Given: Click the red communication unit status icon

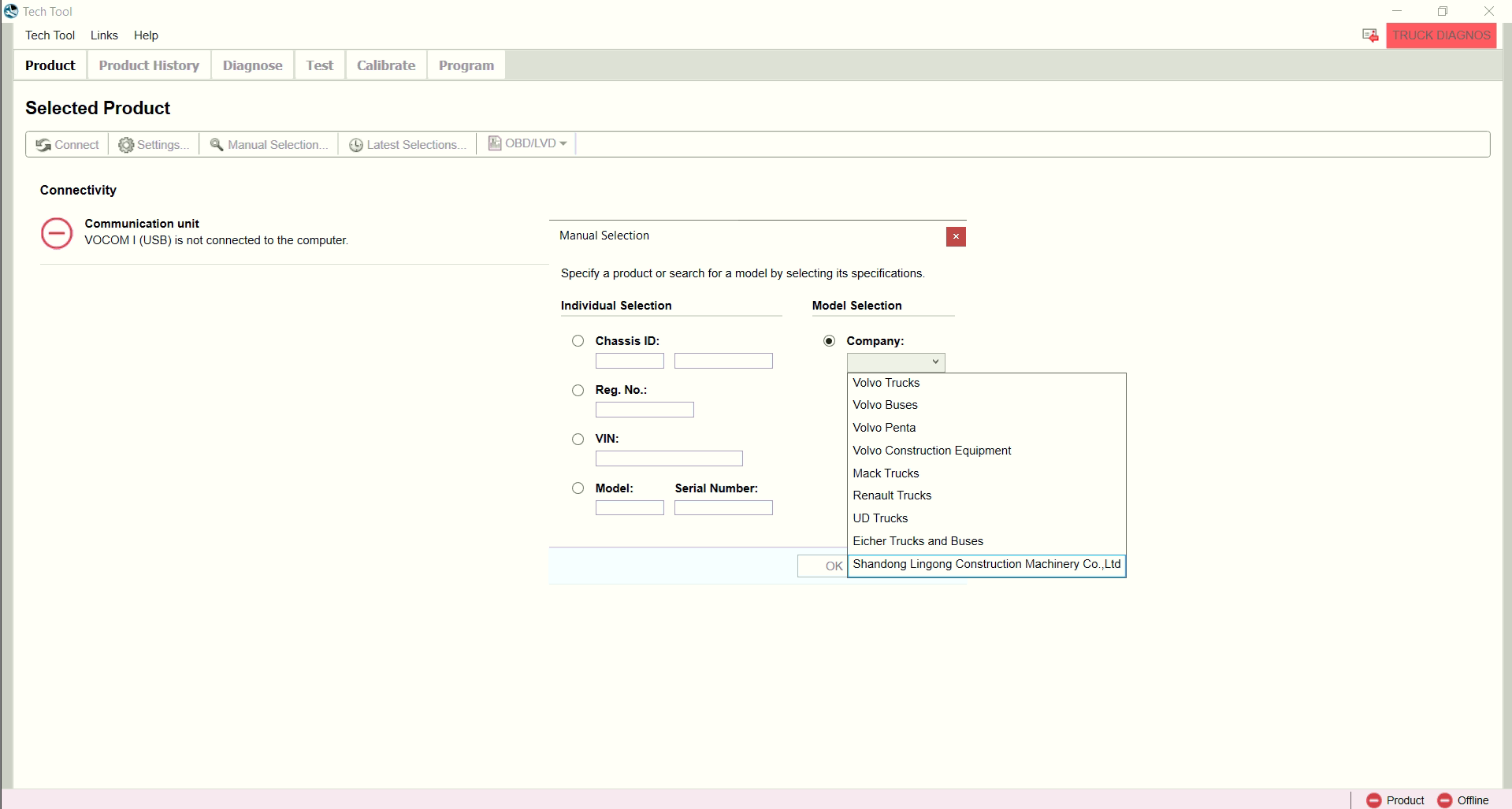Looking at the screenshot, I should tap(57, 232).
